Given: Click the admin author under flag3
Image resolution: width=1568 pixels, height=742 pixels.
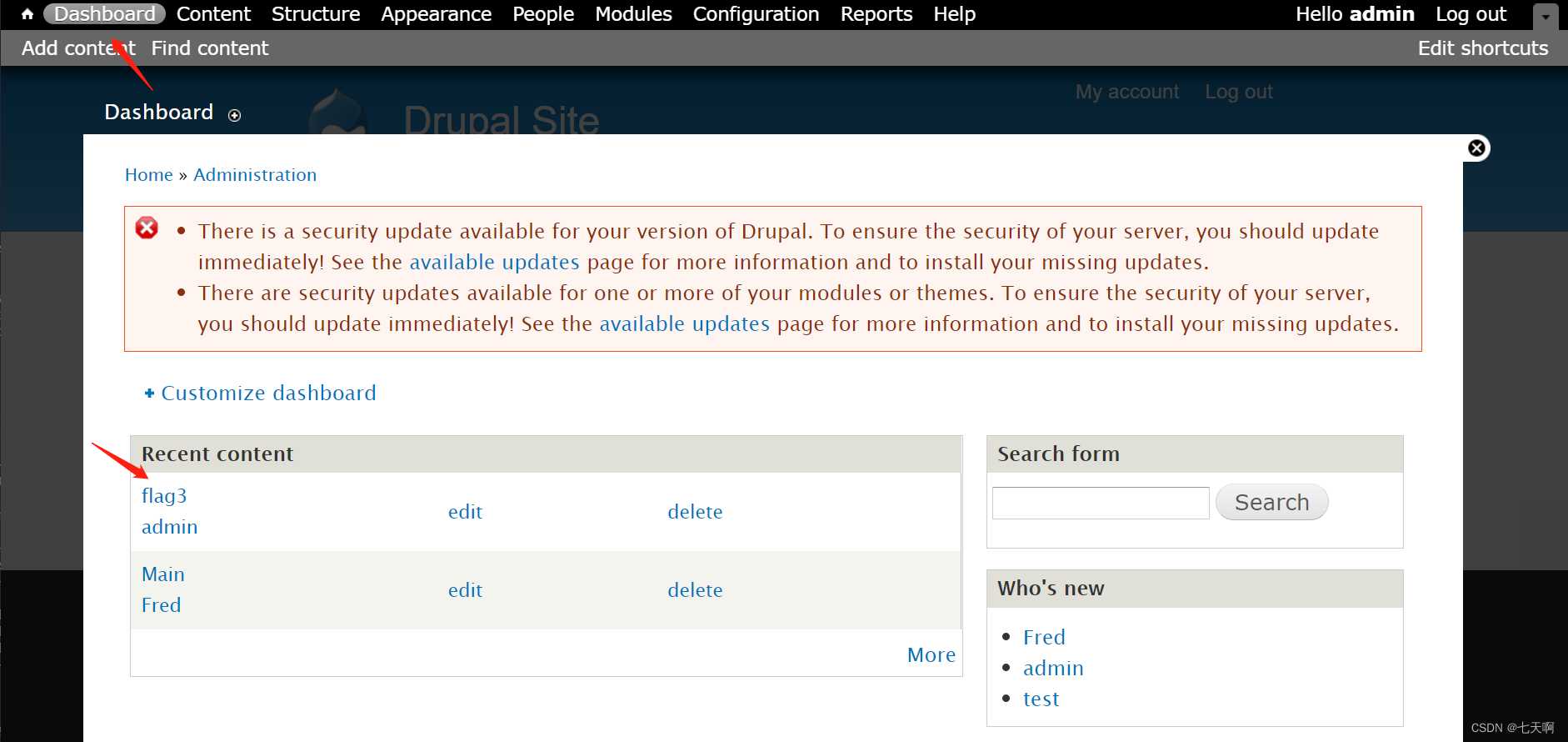Looking at the screenshot, I should tap(169, 527).
